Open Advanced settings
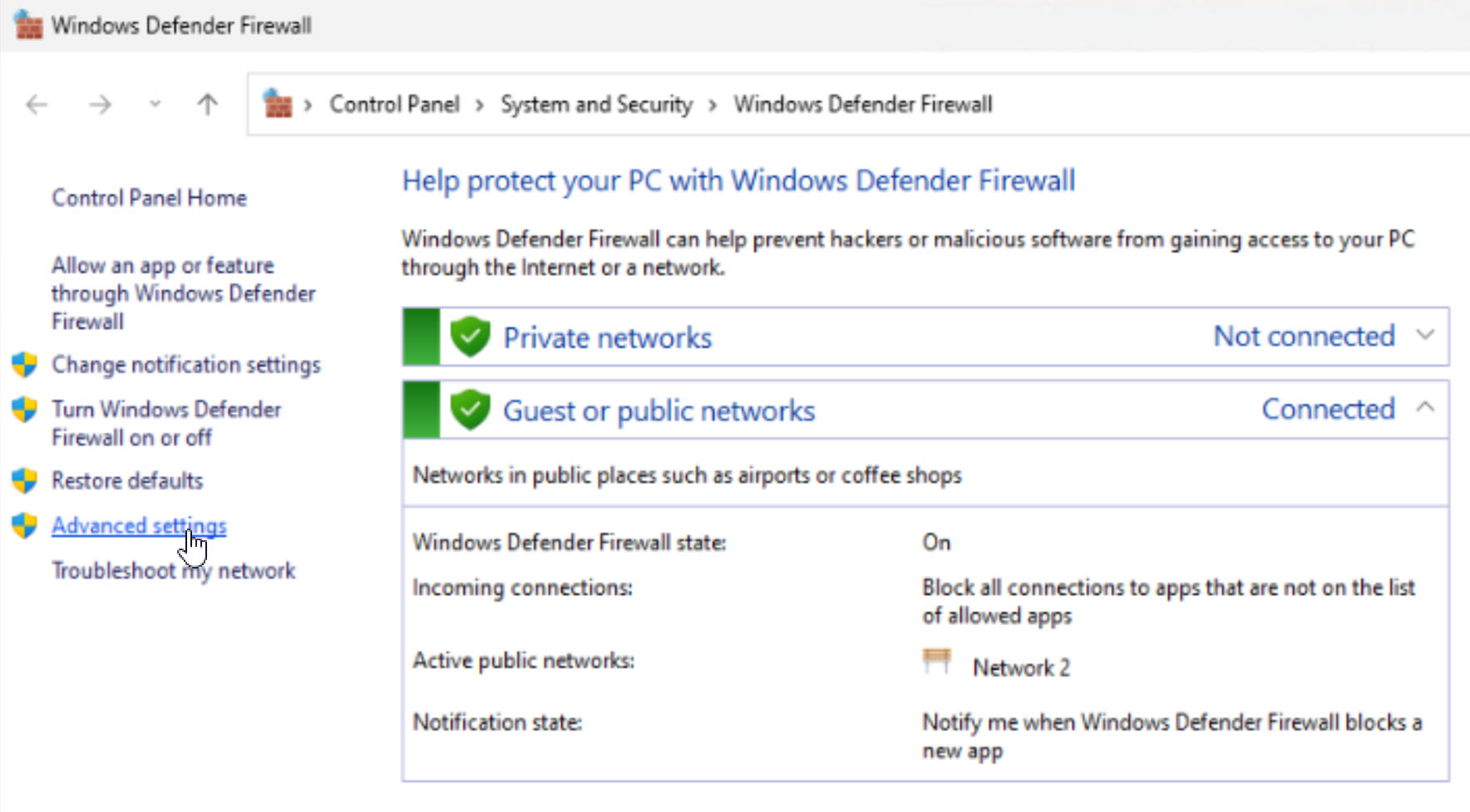The width and height of the screenshot is (1470, 812). pyautogui.click(x=139, y=525)
